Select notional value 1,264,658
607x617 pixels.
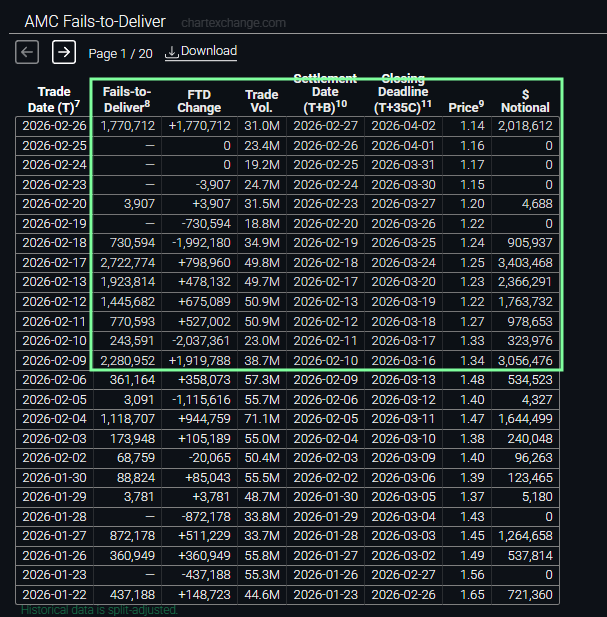click(525, 536)
